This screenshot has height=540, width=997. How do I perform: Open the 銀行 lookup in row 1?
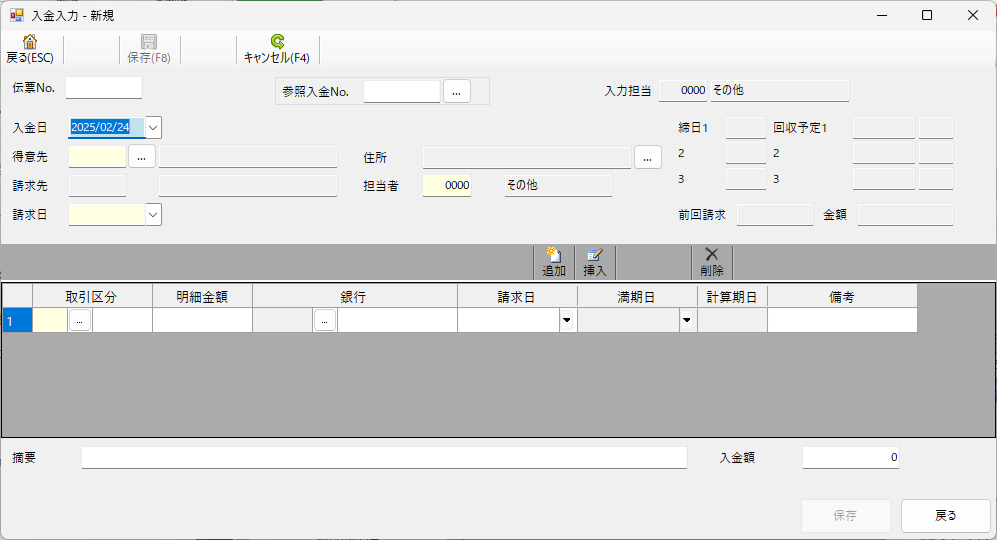tap(324, 321)
